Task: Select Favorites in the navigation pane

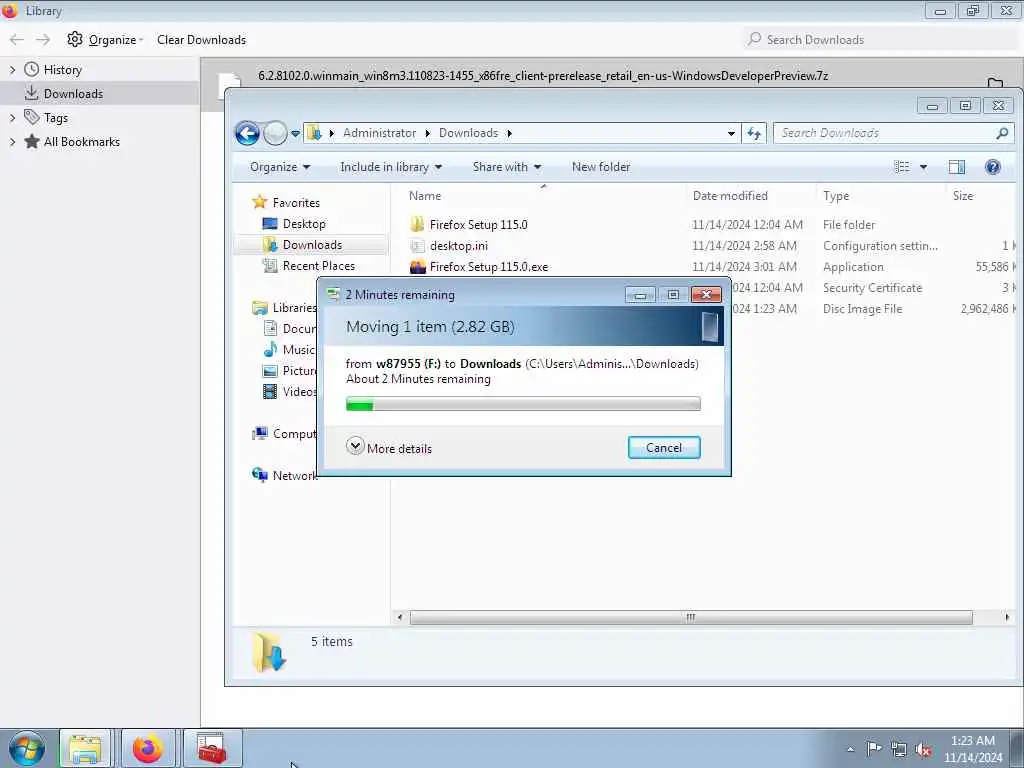Action: 296,202
